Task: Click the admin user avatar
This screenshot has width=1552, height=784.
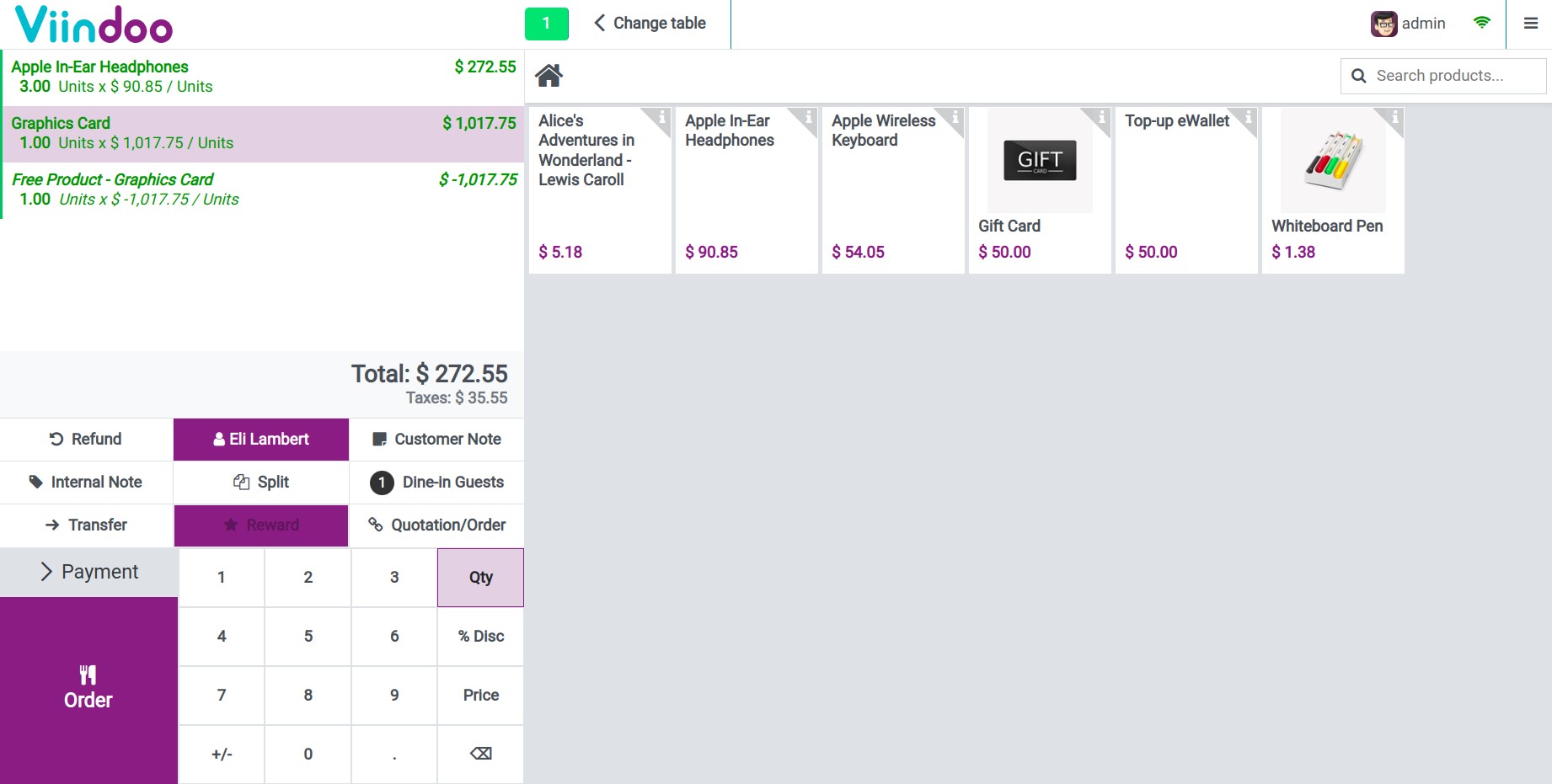Action: (1383, 24)
